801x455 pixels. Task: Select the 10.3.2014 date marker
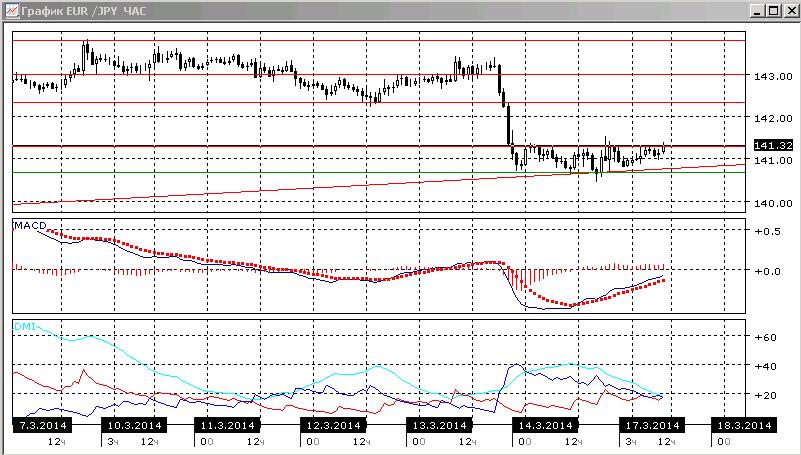(x=134, y=425)
